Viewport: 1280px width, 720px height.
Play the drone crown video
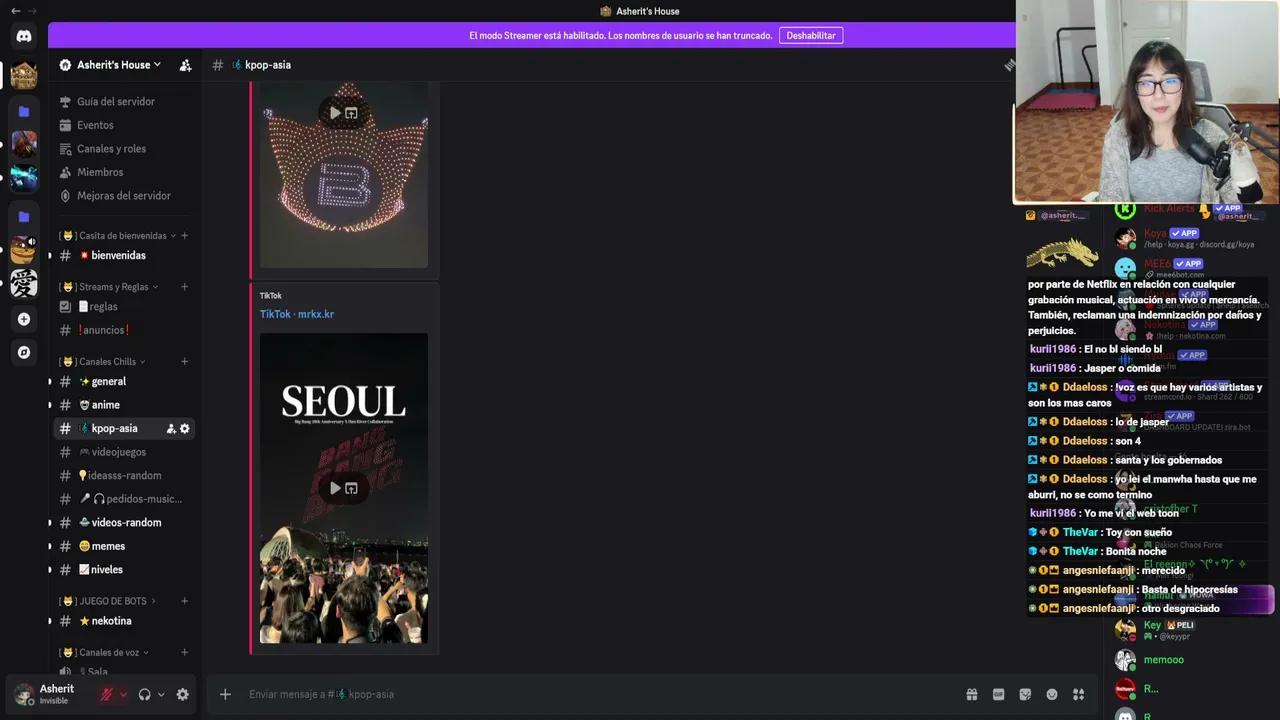click(335, 113)
